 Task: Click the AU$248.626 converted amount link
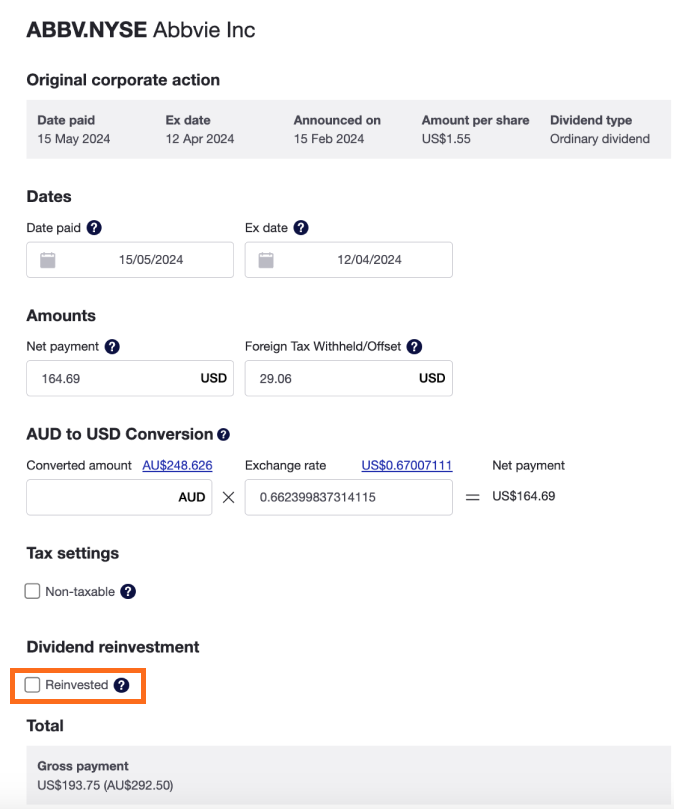tap(177, 466)
